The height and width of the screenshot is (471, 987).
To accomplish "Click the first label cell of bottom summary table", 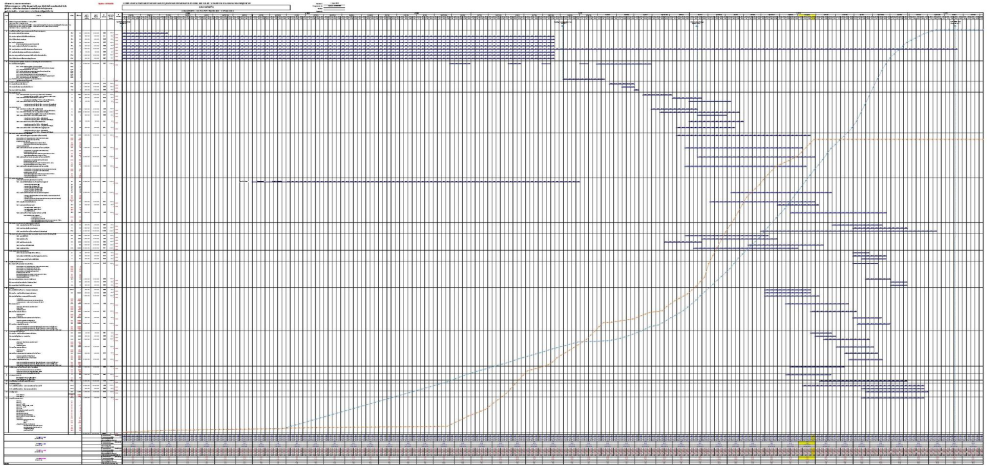I will click(x=41, y=438).
